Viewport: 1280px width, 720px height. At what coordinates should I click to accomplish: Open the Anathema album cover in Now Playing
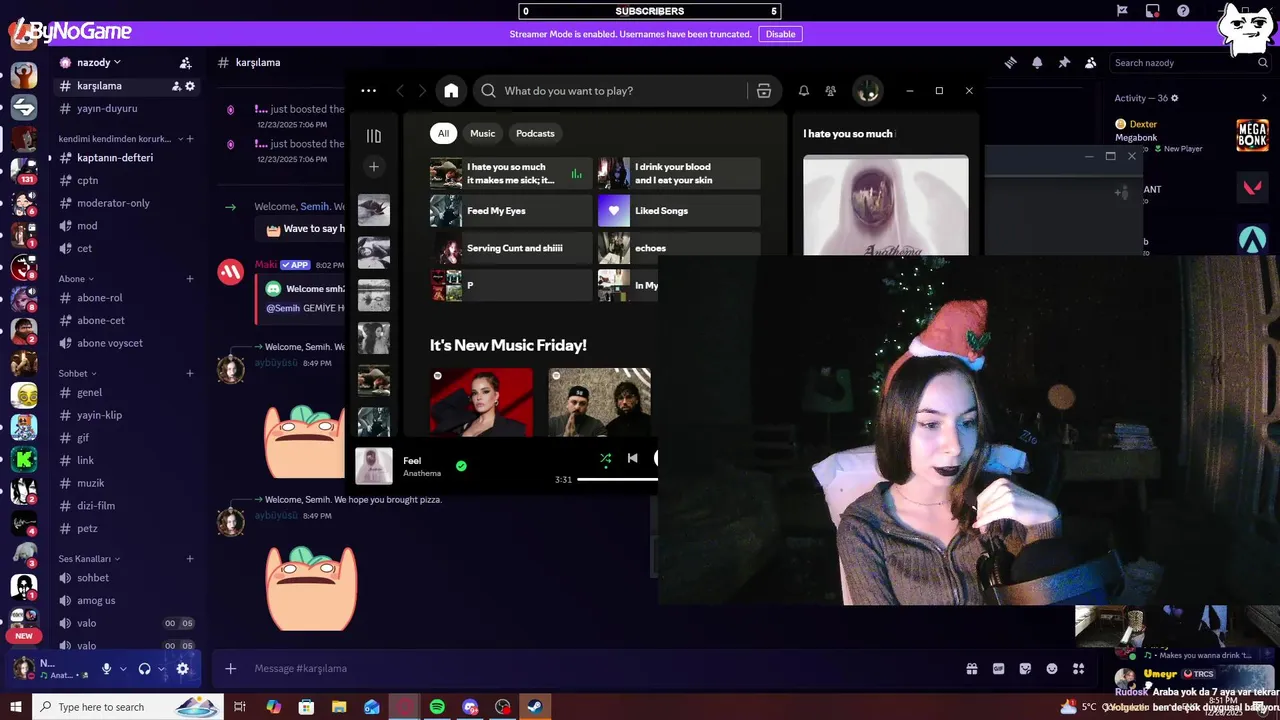click(886, 205)
